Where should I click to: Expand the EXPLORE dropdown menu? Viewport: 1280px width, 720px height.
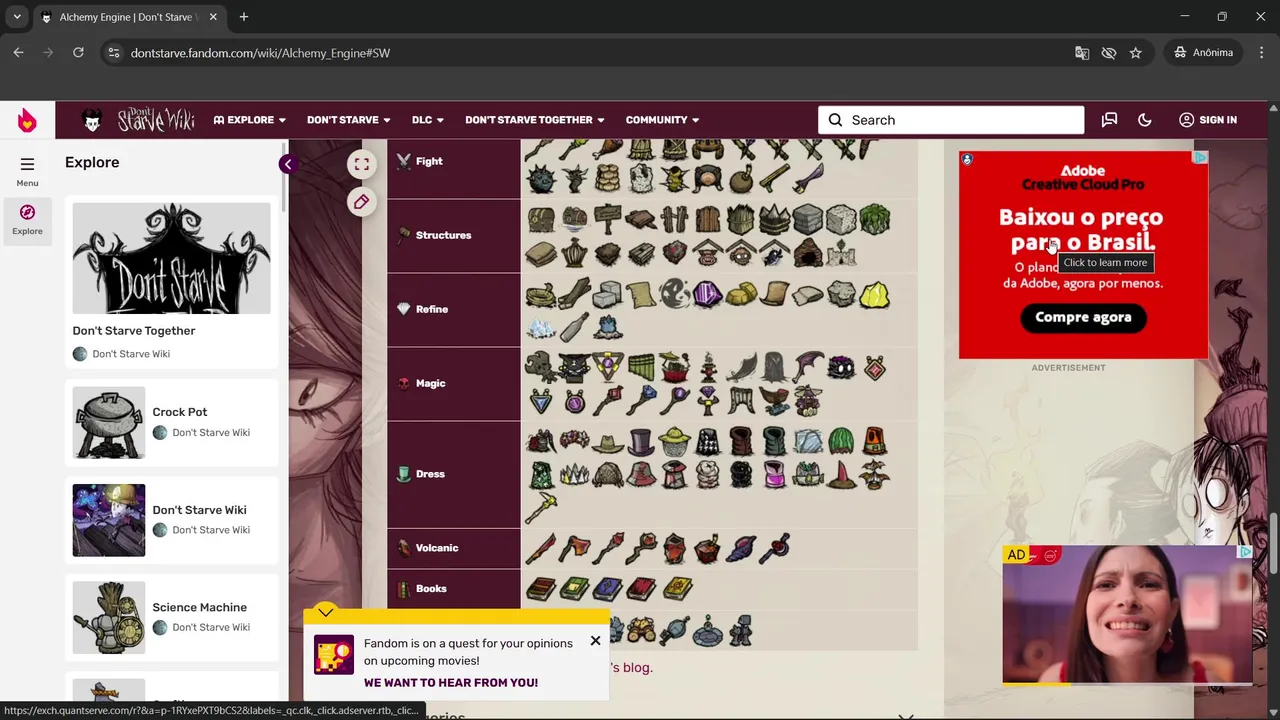pyautogui.click(x=250, y=120)
